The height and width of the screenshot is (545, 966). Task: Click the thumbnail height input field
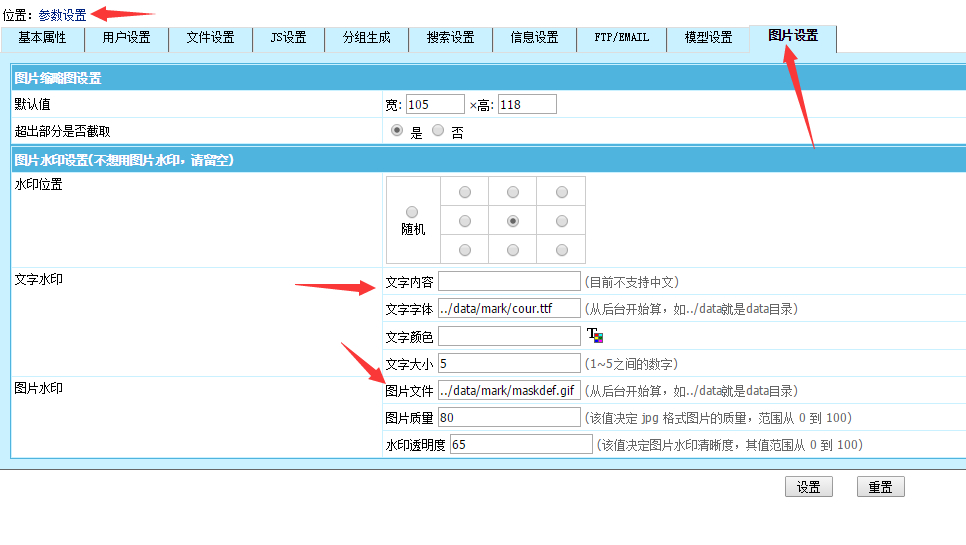527,105
